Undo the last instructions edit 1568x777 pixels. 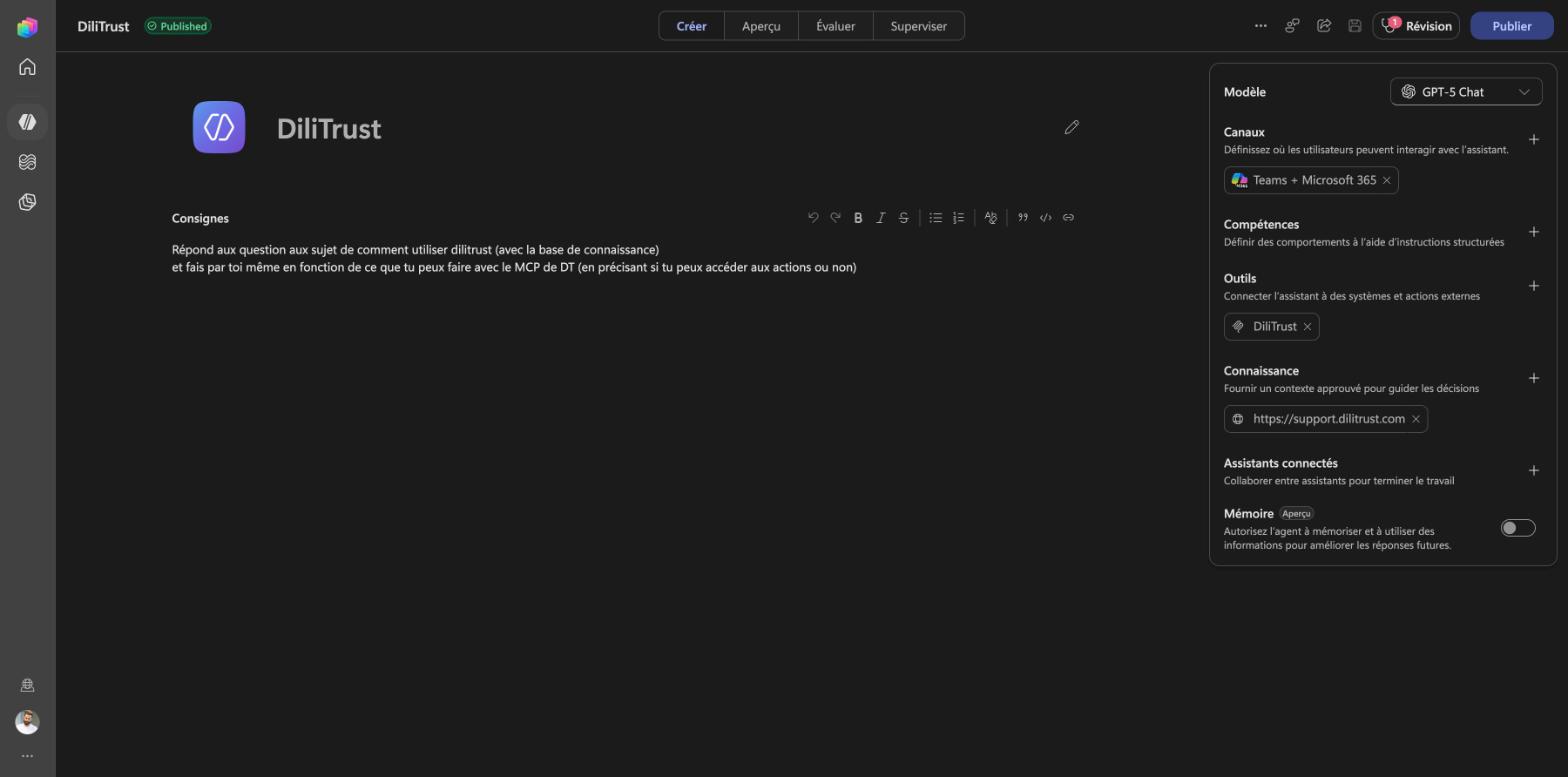tap(813, 218)
